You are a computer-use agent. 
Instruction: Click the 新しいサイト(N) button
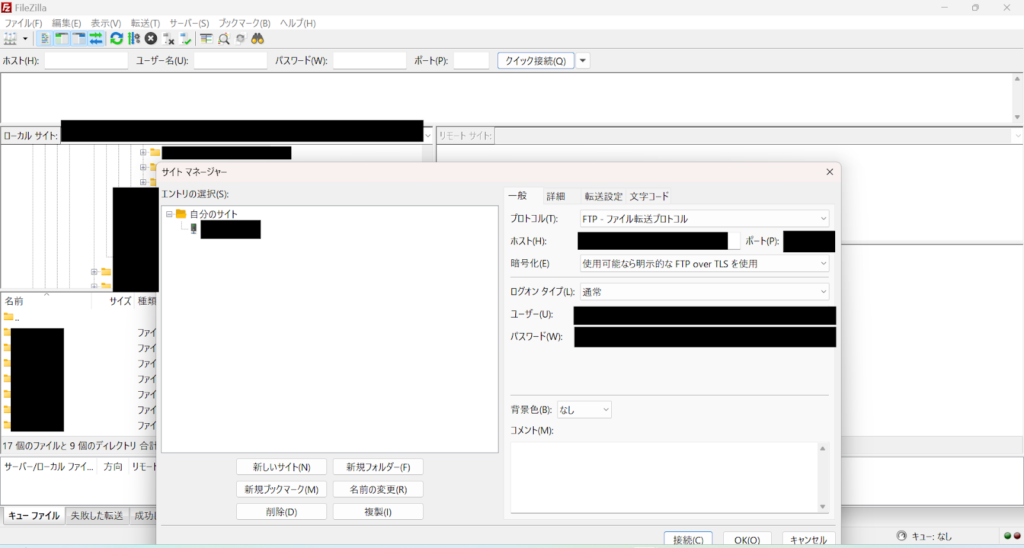point(281,467)
